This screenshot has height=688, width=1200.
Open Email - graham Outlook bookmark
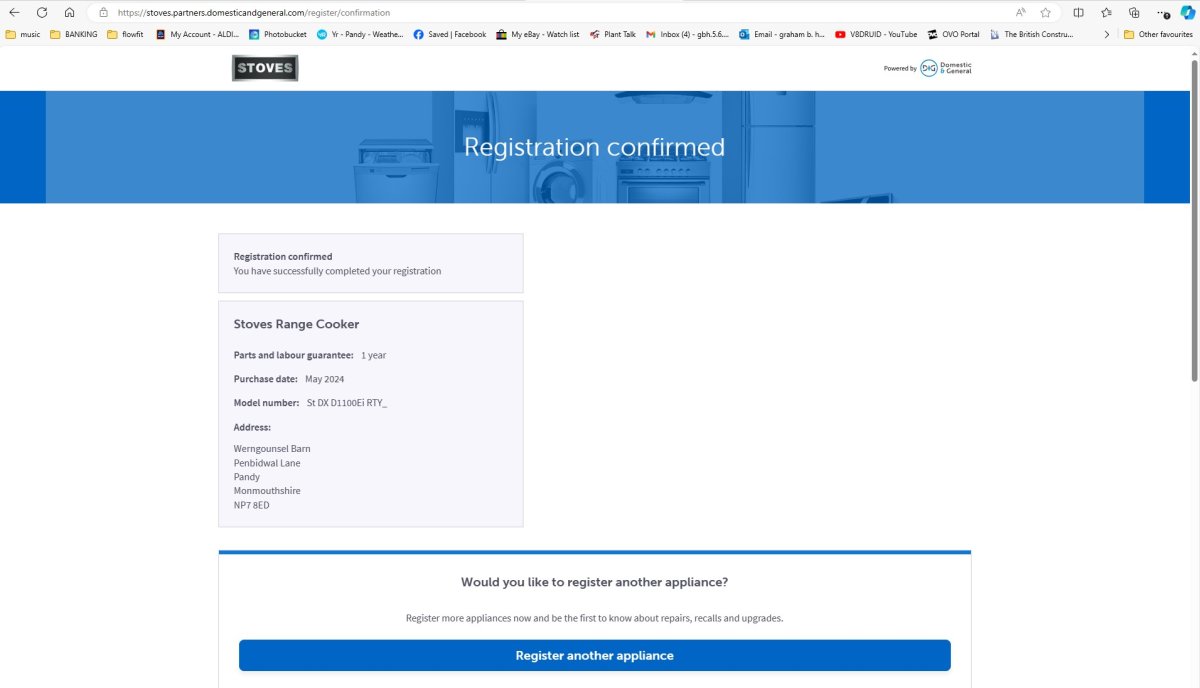781,34
